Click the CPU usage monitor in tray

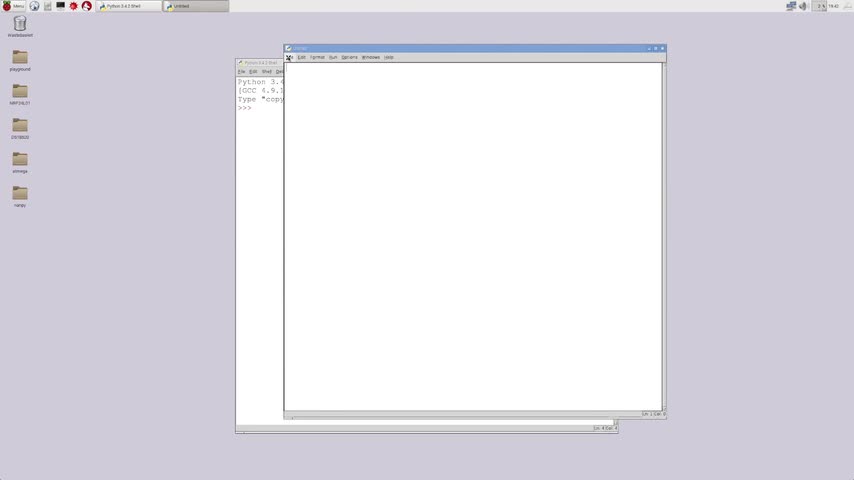coord(819,6)
